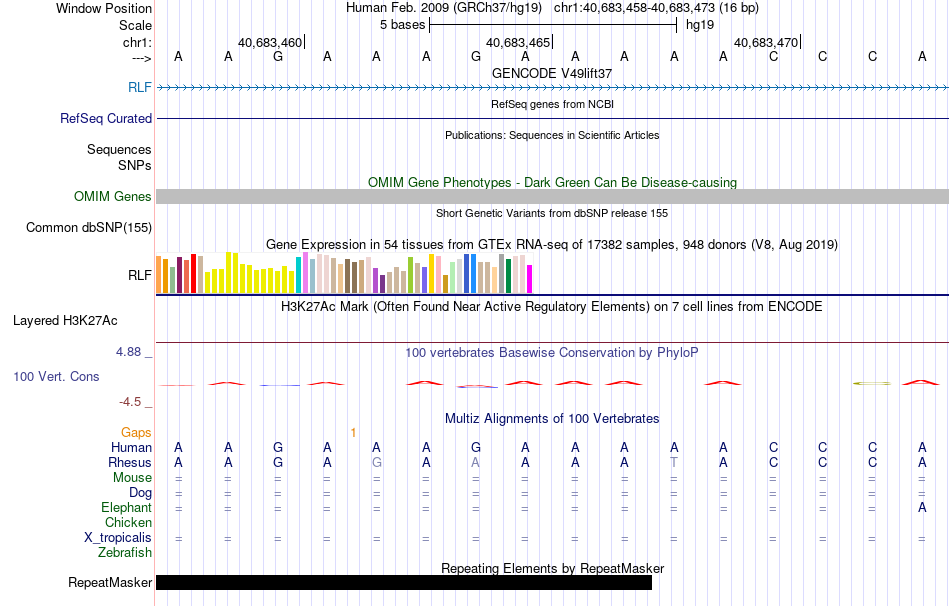Click the orange '1' gap marker
The height and width of the screenshot is (606, 950).
click(353, 433)
